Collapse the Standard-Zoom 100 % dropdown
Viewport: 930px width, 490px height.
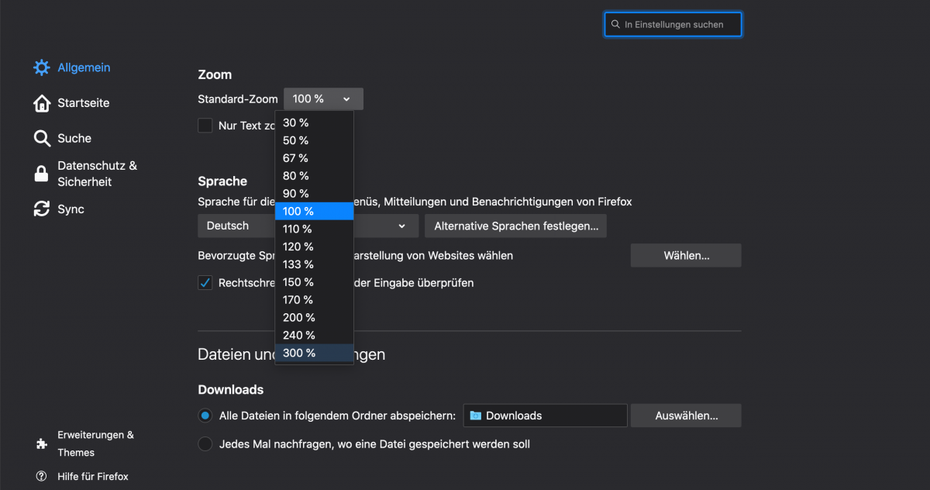(x=323, y=99)
